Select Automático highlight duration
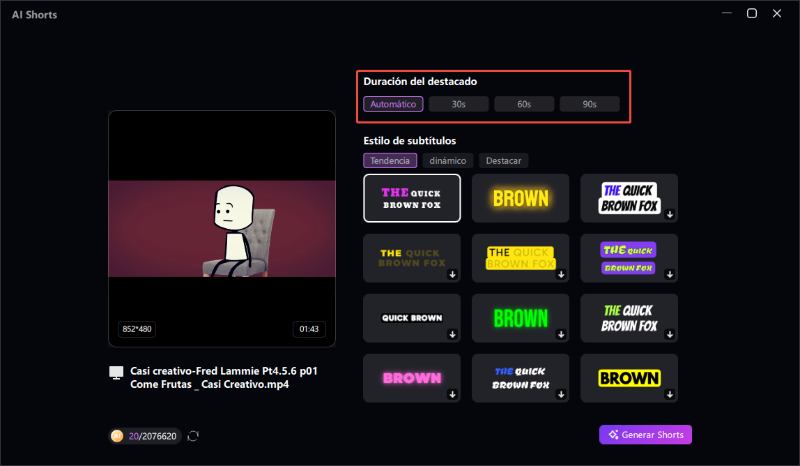 coord(393,104)
